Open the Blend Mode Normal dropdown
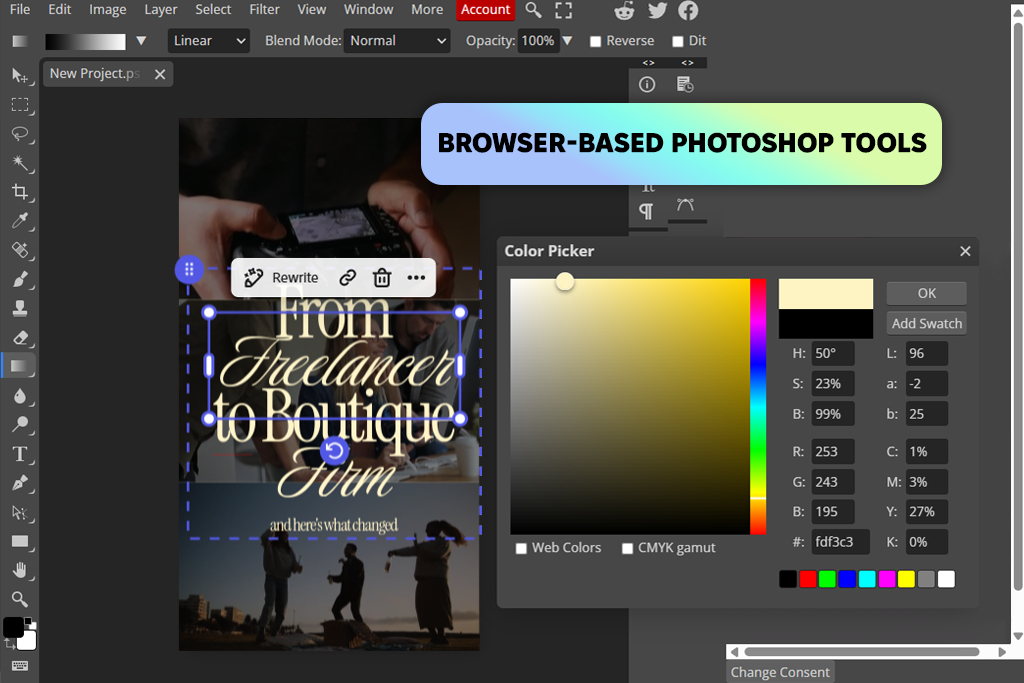 coord(397,40)
